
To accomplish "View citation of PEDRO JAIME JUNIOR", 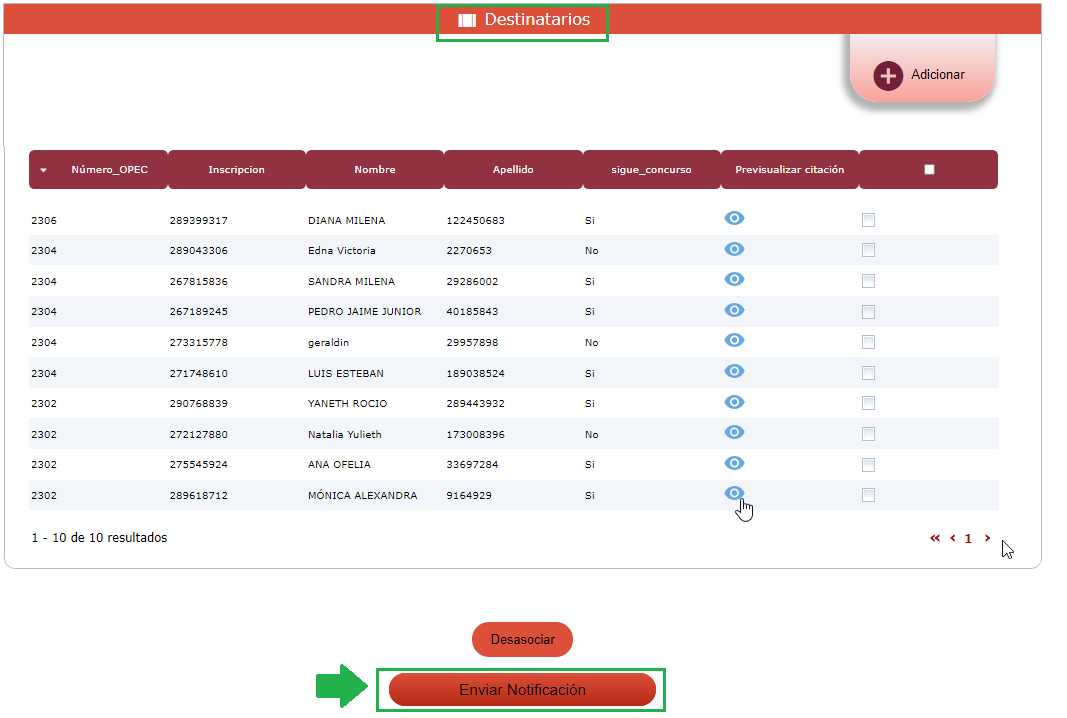I will pos(734,310).
